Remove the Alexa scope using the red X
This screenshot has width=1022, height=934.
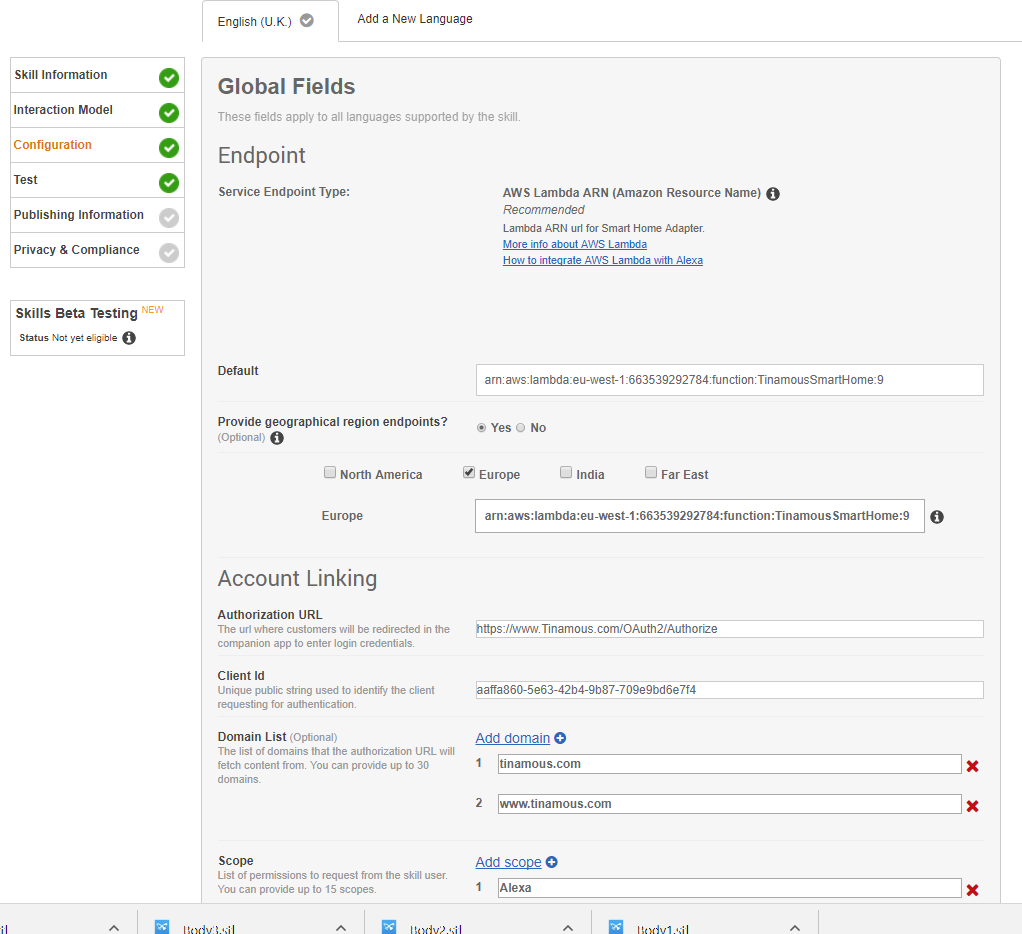(x=972, y=890)
